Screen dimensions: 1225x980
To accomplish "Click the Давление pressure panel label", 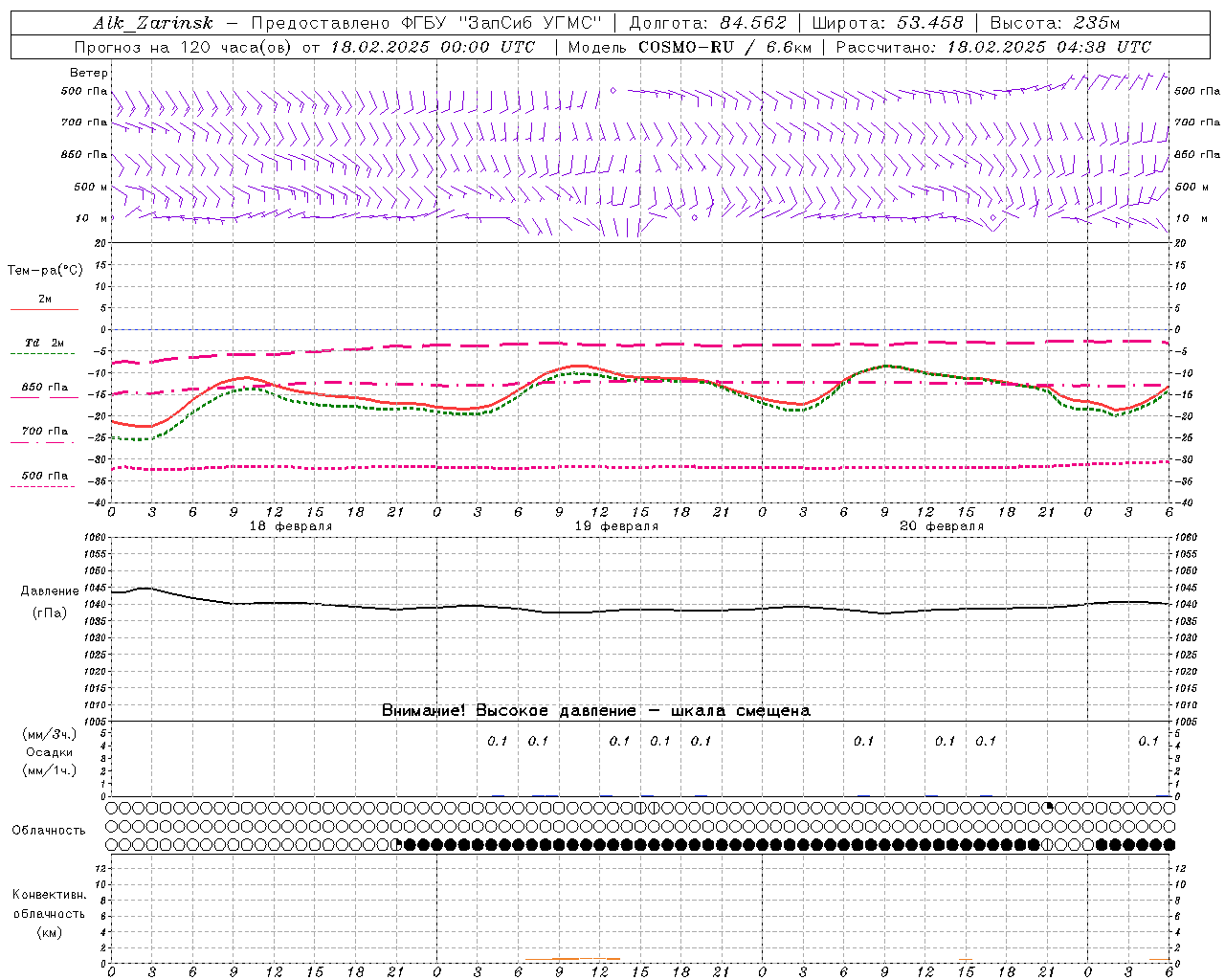I will coord(50,591).
